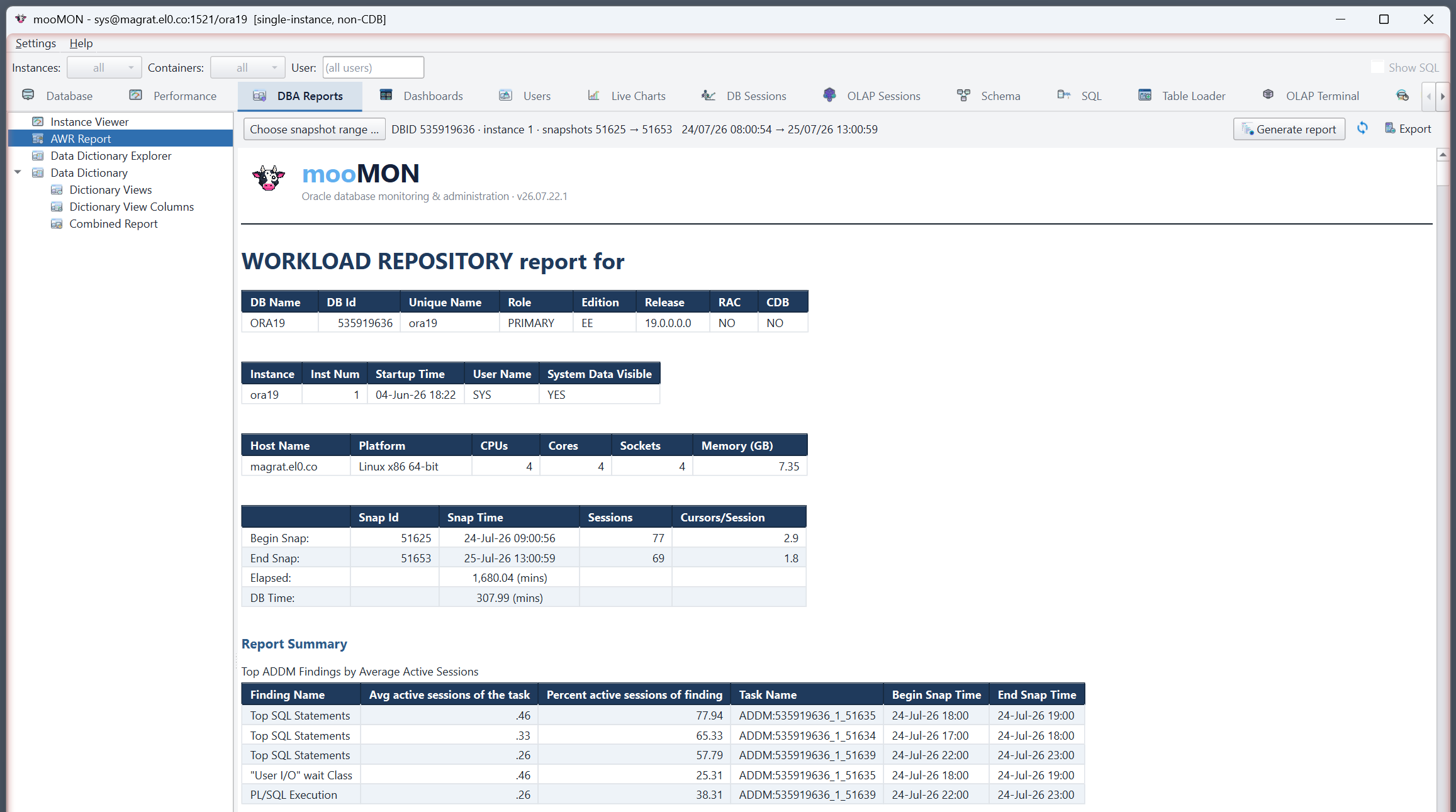The width and height of the screenshot is (1456, 812).
Task: Click the Performance tab icon
Action: pyautogui.click(x=136, y=95)
